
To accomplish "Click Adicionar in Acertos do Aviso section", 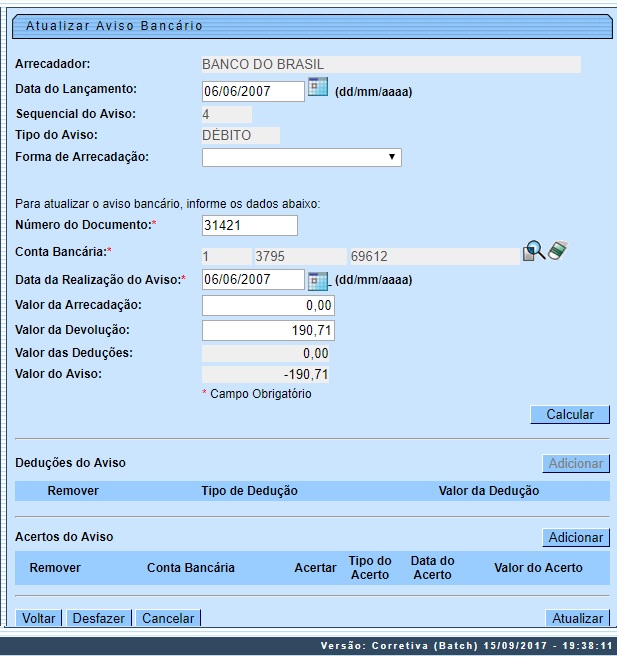I will tap(576, 538).
